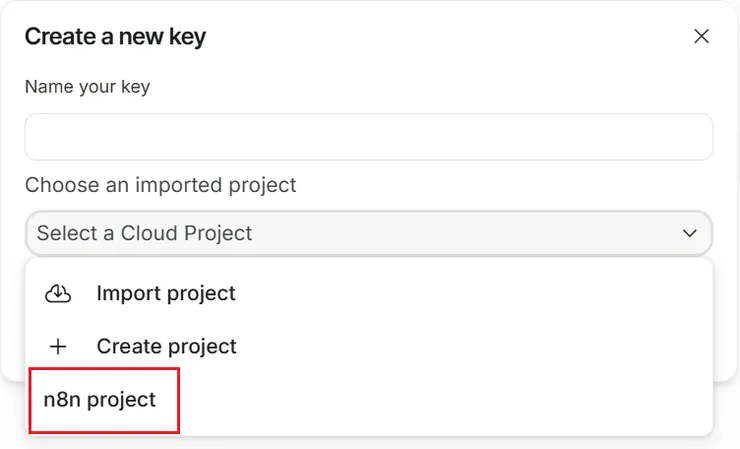Collapse the Select a Cloud Project dropdown

368,234
